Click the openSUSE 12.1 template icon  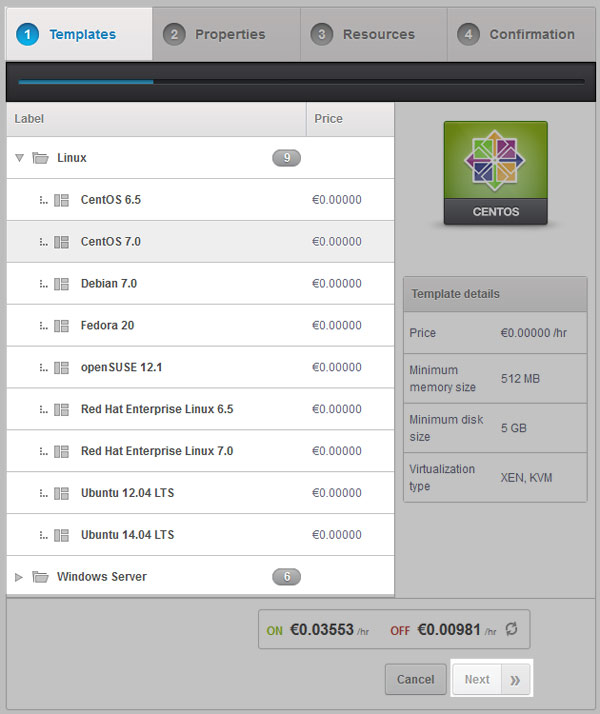pos(61,368)
